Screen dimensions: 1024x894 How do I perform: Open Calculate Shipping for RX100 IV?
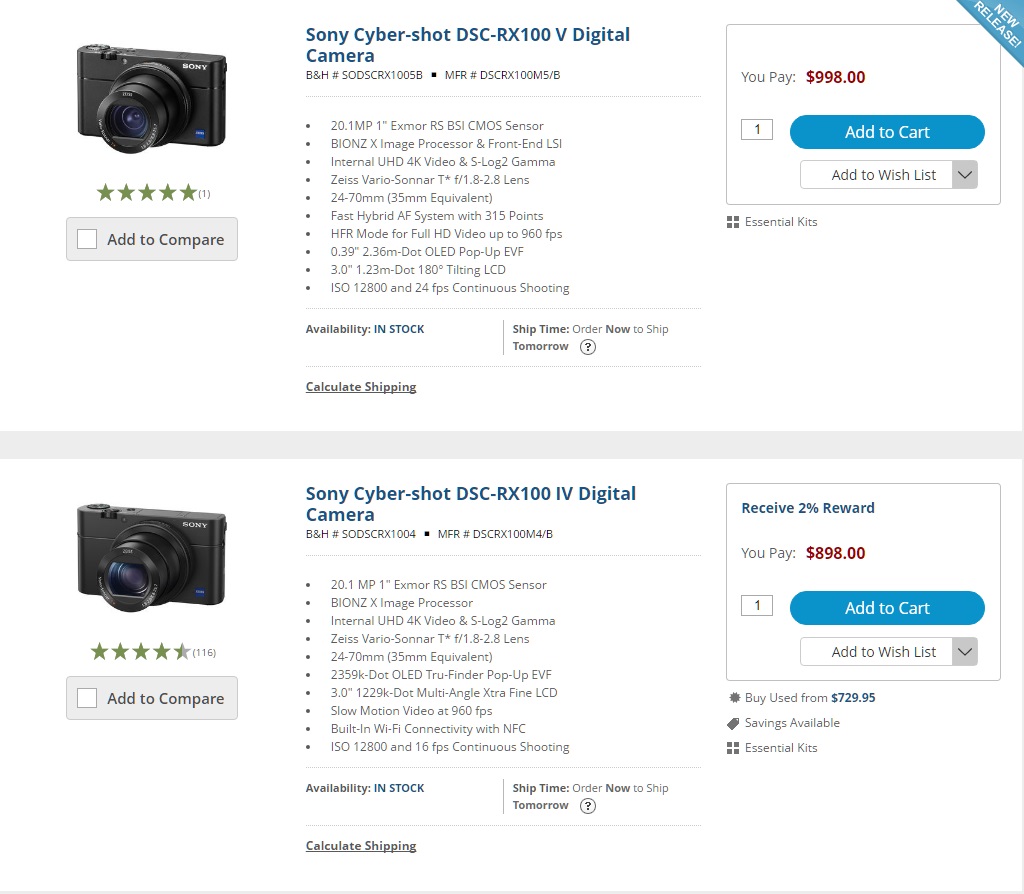361,846
